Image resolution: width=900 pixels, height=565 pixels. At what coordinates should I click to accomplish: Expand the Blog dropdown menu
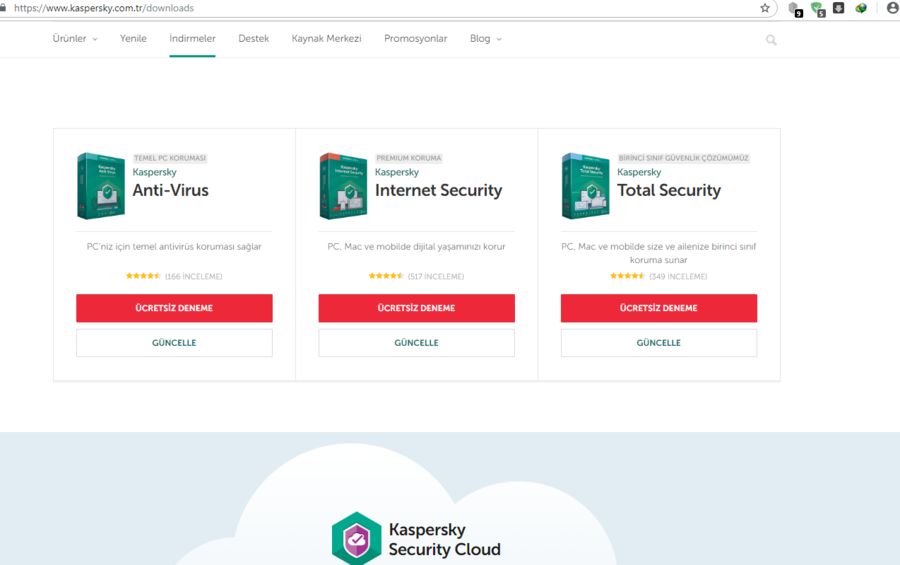point(486,38)
